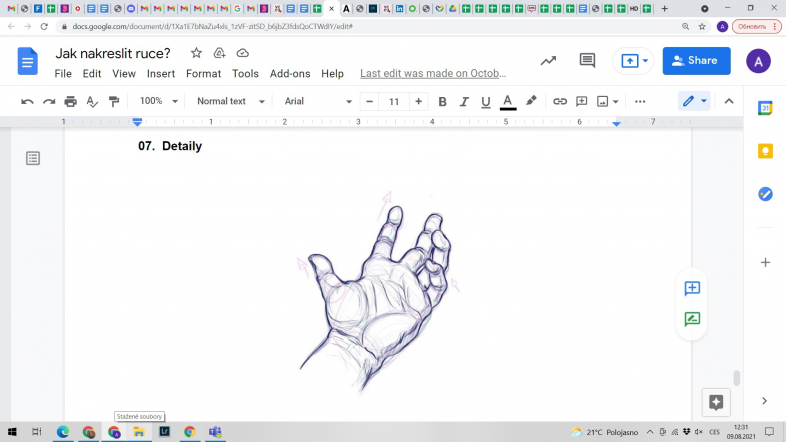Open comment history
Image resolution: width=786 pixels, height=442 pixels.
tap(587, 61)
